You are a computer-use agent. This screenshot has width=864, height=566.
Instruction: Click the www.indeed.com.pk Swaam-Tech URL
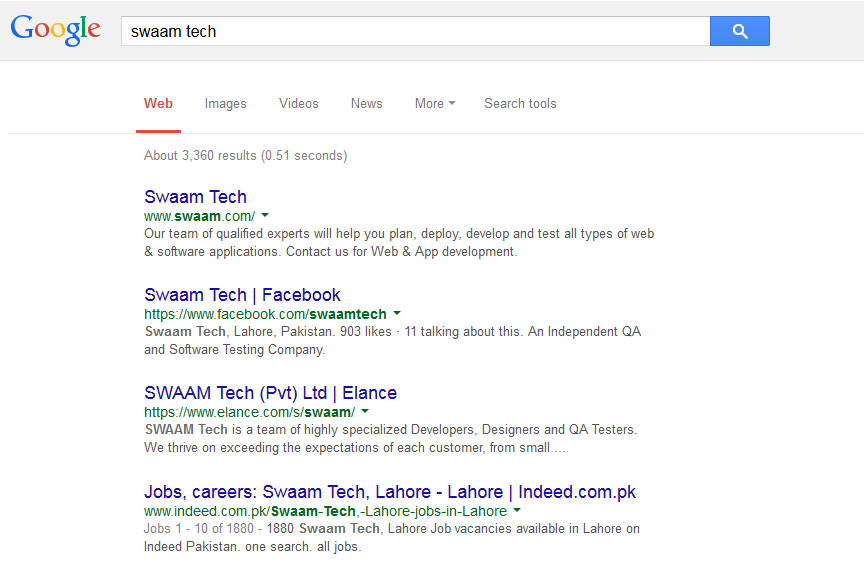pos(325,511)
